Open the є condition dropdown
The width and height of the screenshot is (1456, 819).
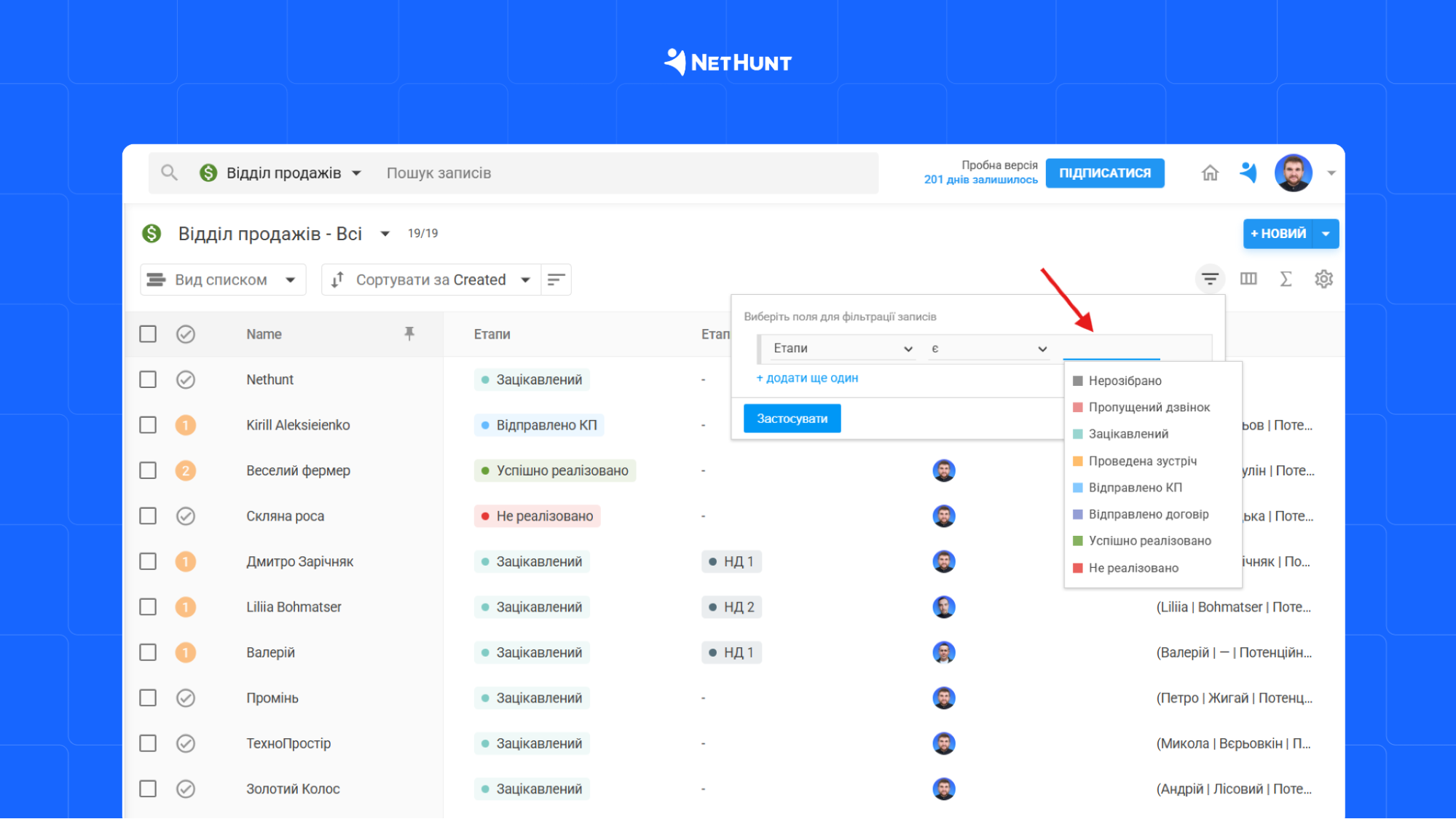(988, 349)
